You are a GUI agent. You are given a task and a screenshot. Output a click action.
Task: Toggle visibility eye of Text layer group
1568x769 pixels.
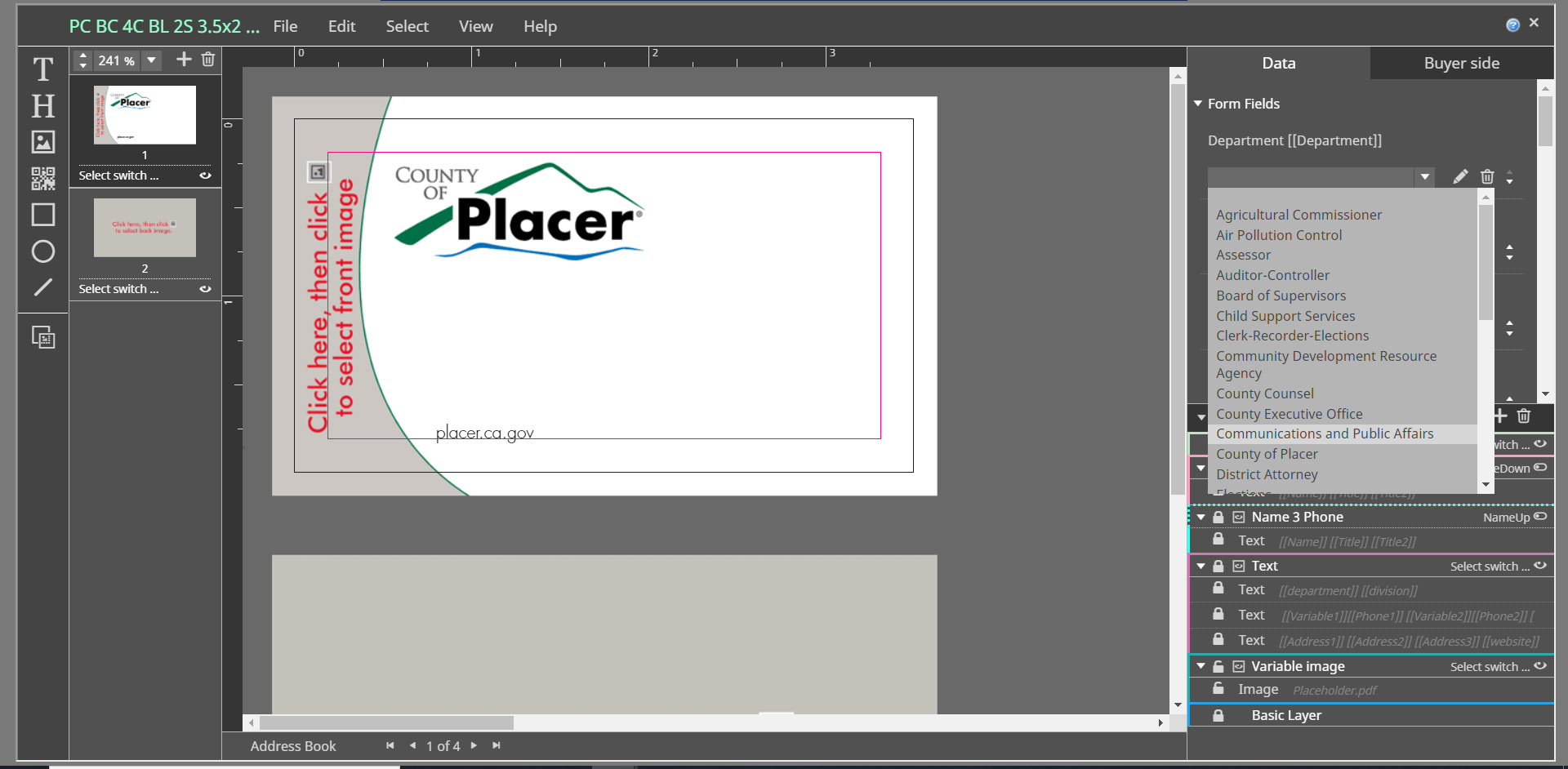(1540, 566)
